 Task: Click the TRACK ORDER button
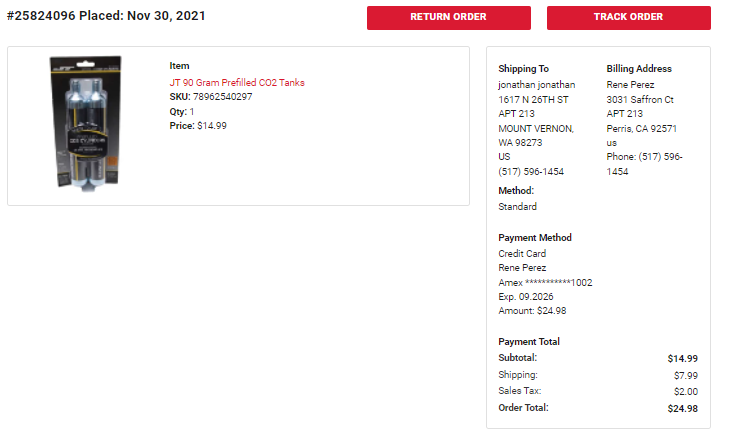click(629, 18)
